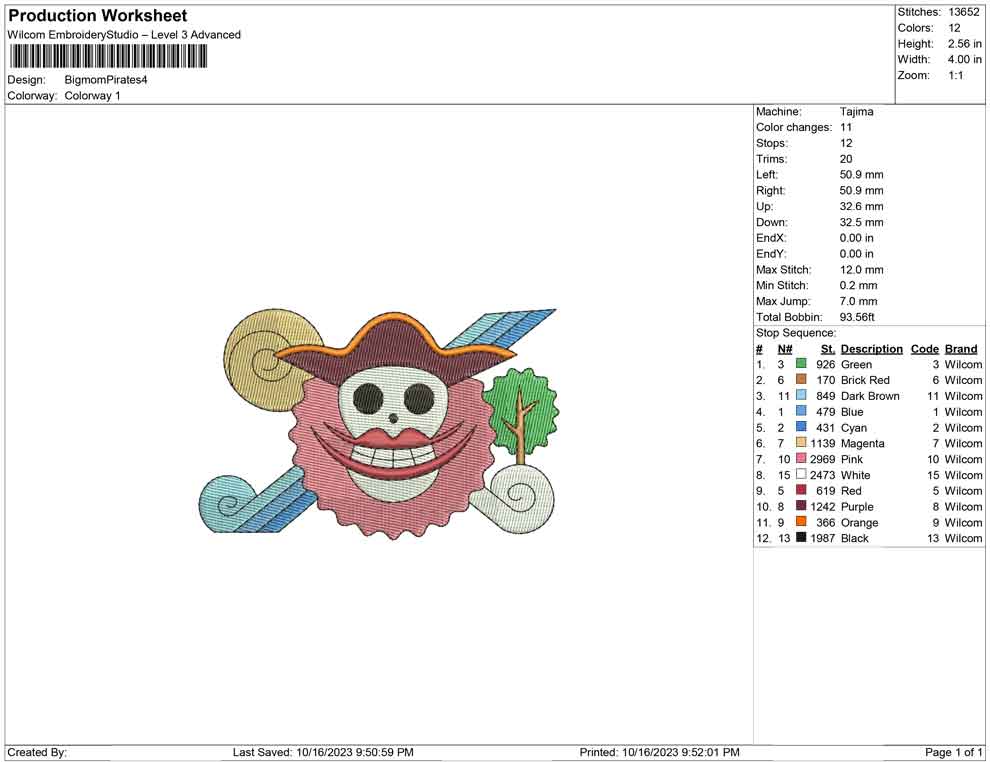Click the Height value '2.56 in'
Image resolution: width=990 pixels, height=762 pixels.
(964, 44)
